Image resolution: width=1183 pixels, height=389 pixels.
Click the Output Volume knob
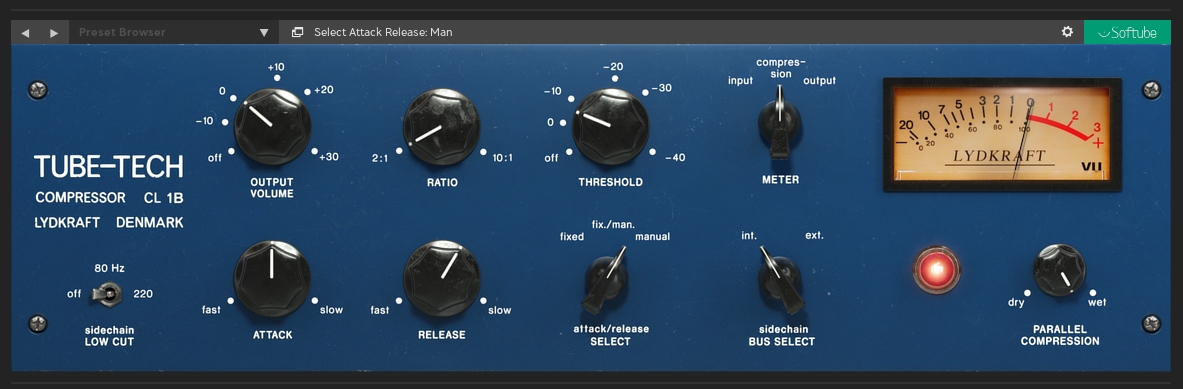pos(272,126)
